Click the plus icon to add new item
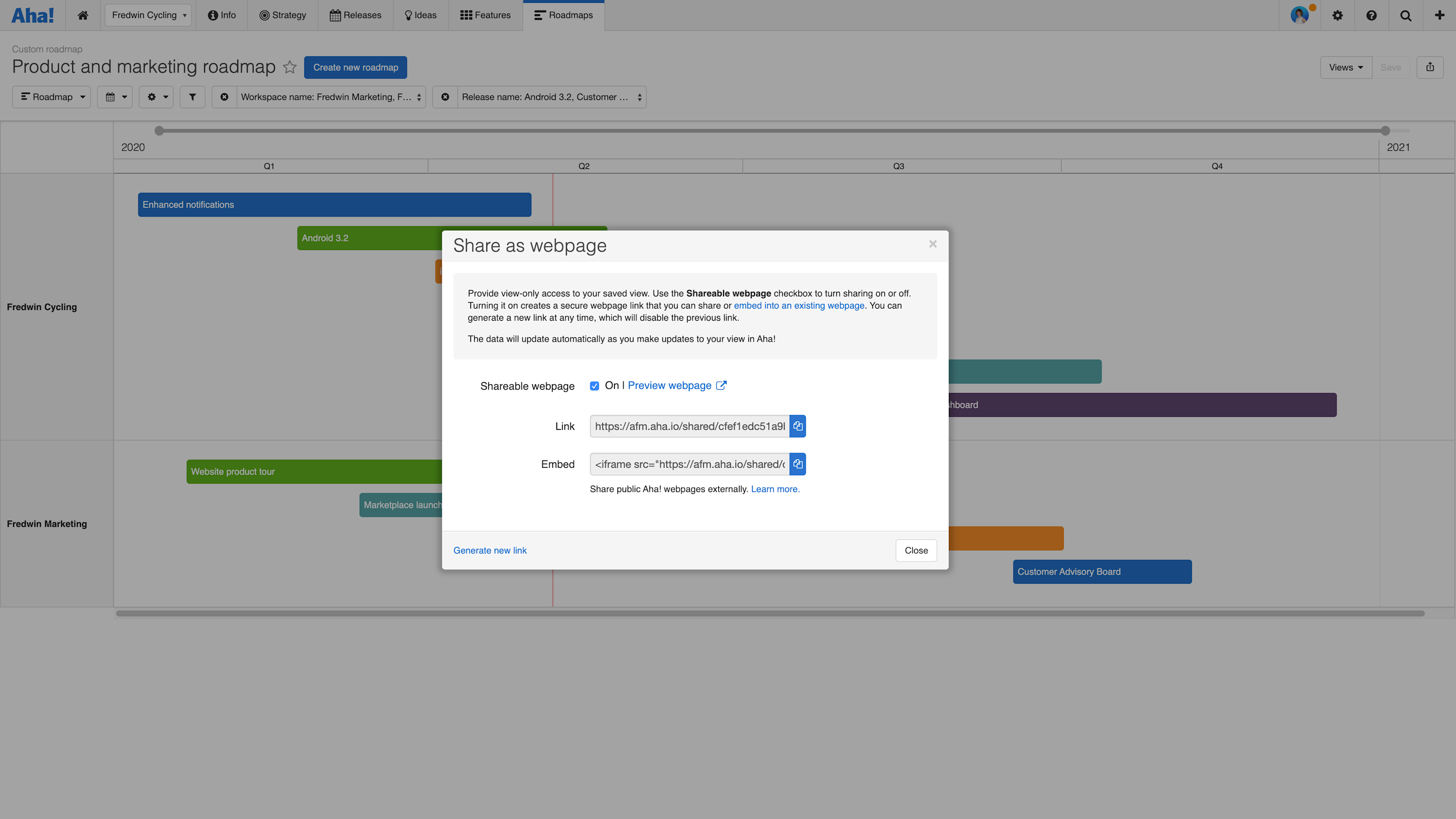Viewport: 1456px width, 819px height. (1439, 15)
